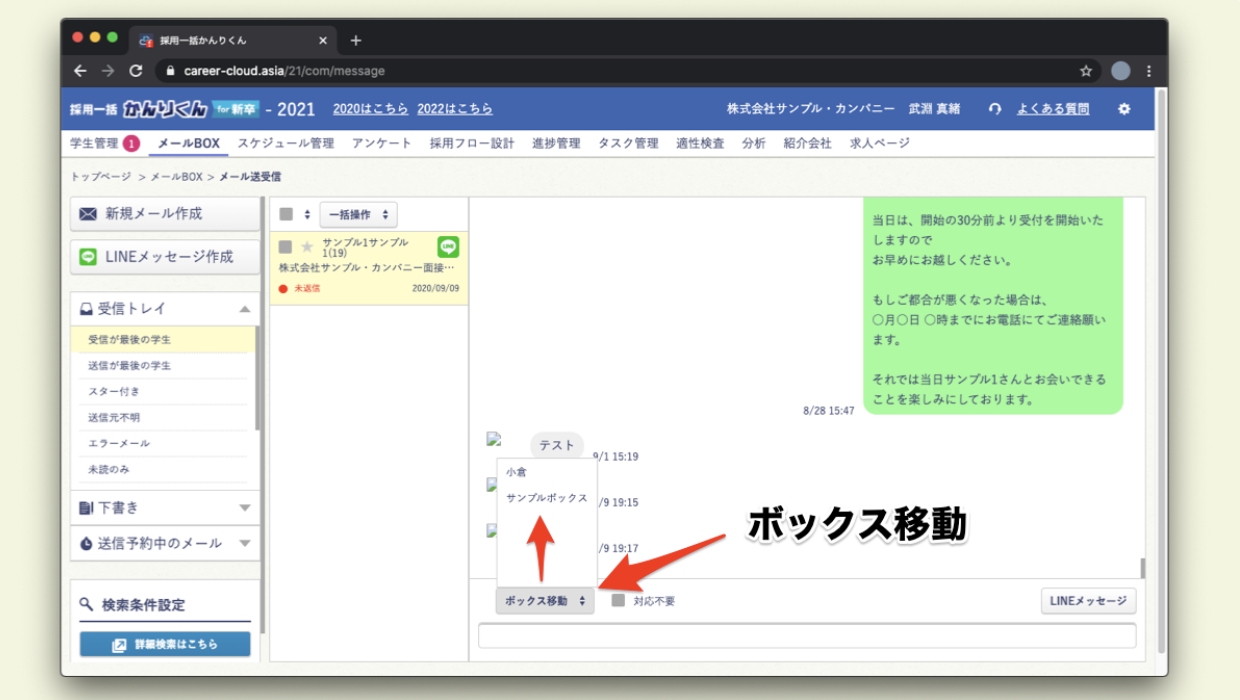Star the message from サンプル1サンプル
Image resolution: width=1240 pixels, height=700 pixels.
click(306, 243)
